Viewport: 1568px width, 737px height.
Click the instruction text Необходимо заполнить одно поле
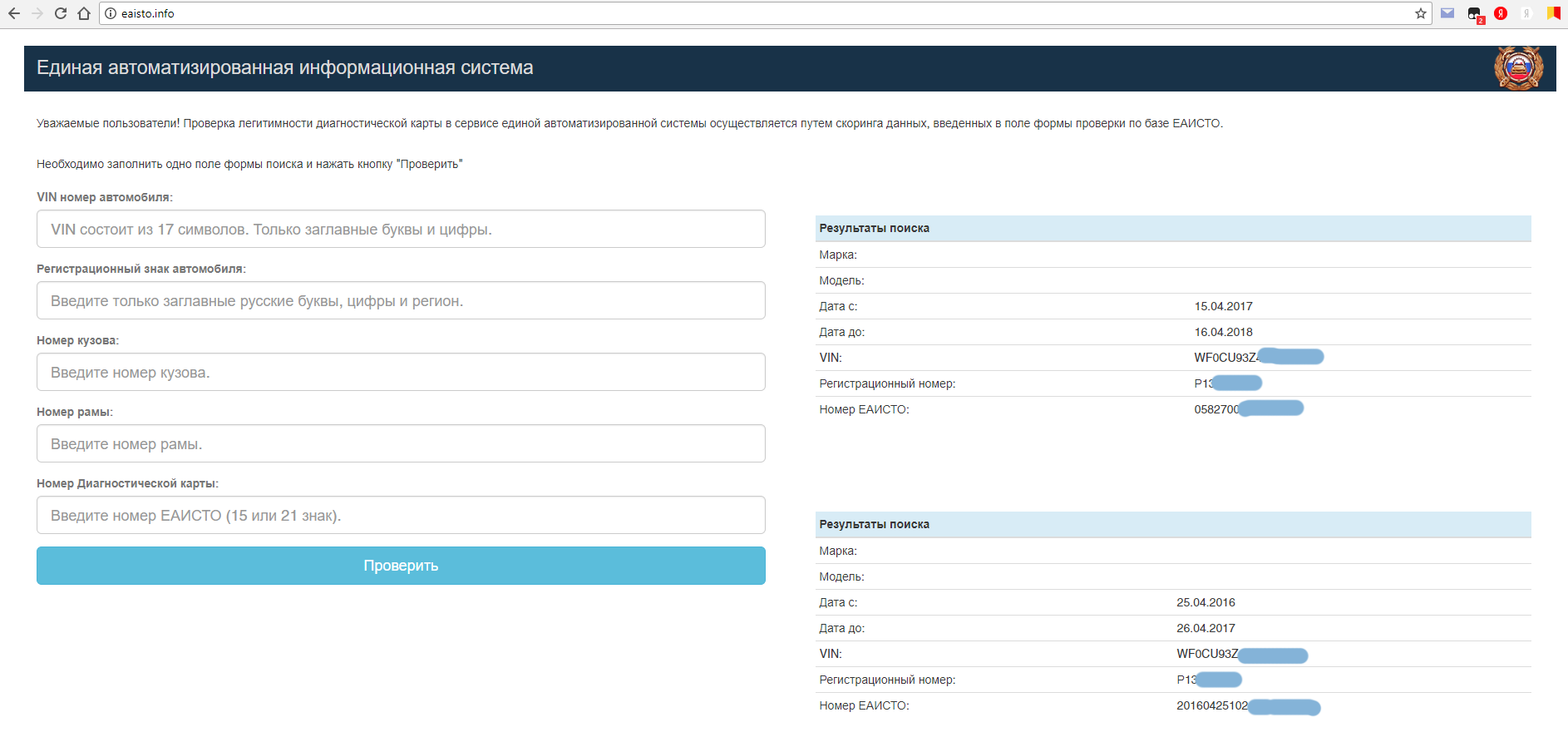249,164
